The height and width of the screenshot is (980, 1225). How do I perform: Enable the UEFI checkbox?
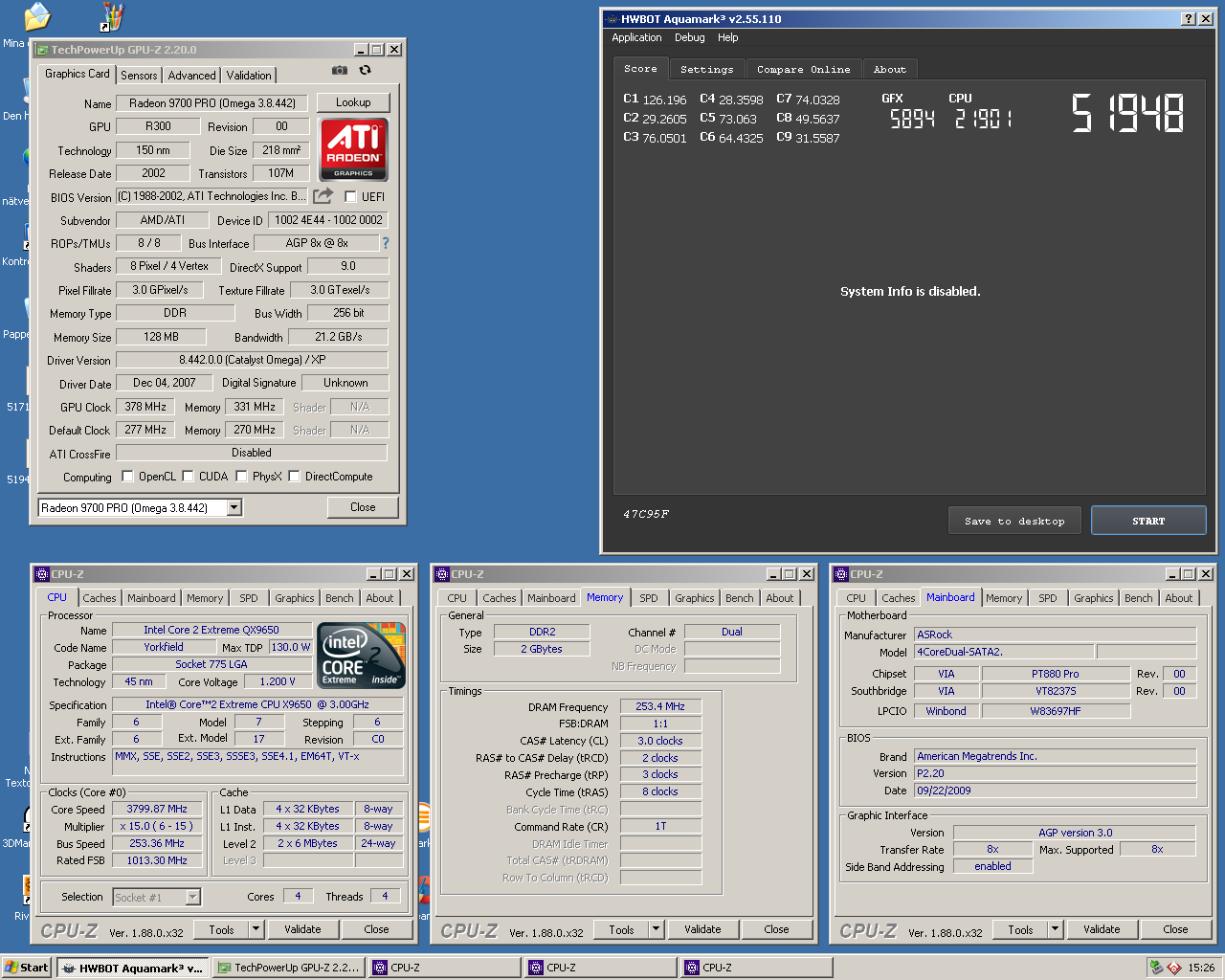click(x=350, y=196)
